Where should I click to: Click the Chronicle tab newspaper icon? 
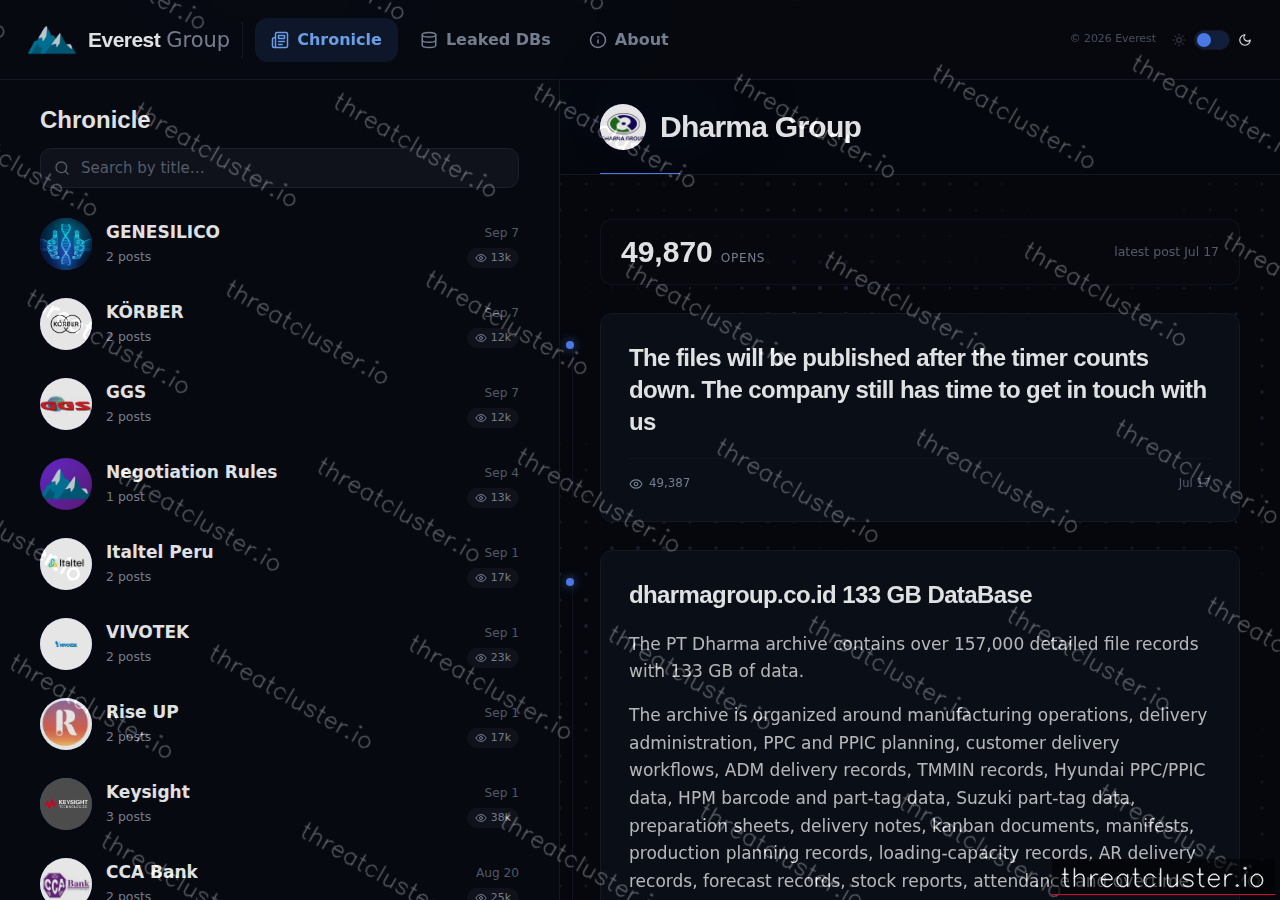coord(280,40)
